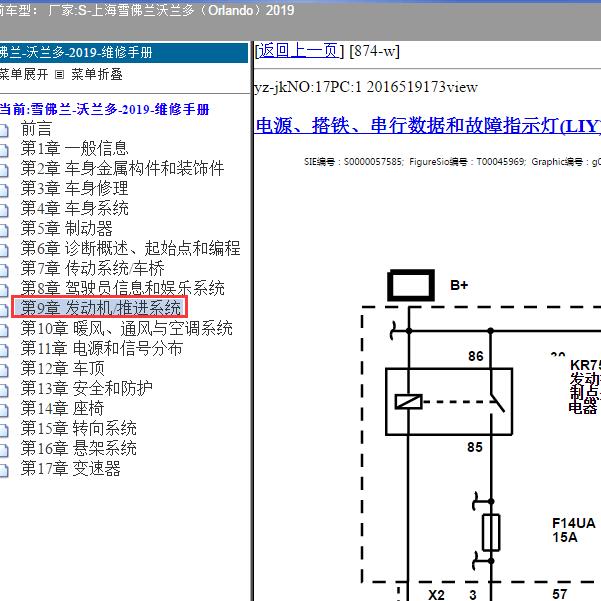
Task: Open 第12章 车顶
Action: (62, 368)
